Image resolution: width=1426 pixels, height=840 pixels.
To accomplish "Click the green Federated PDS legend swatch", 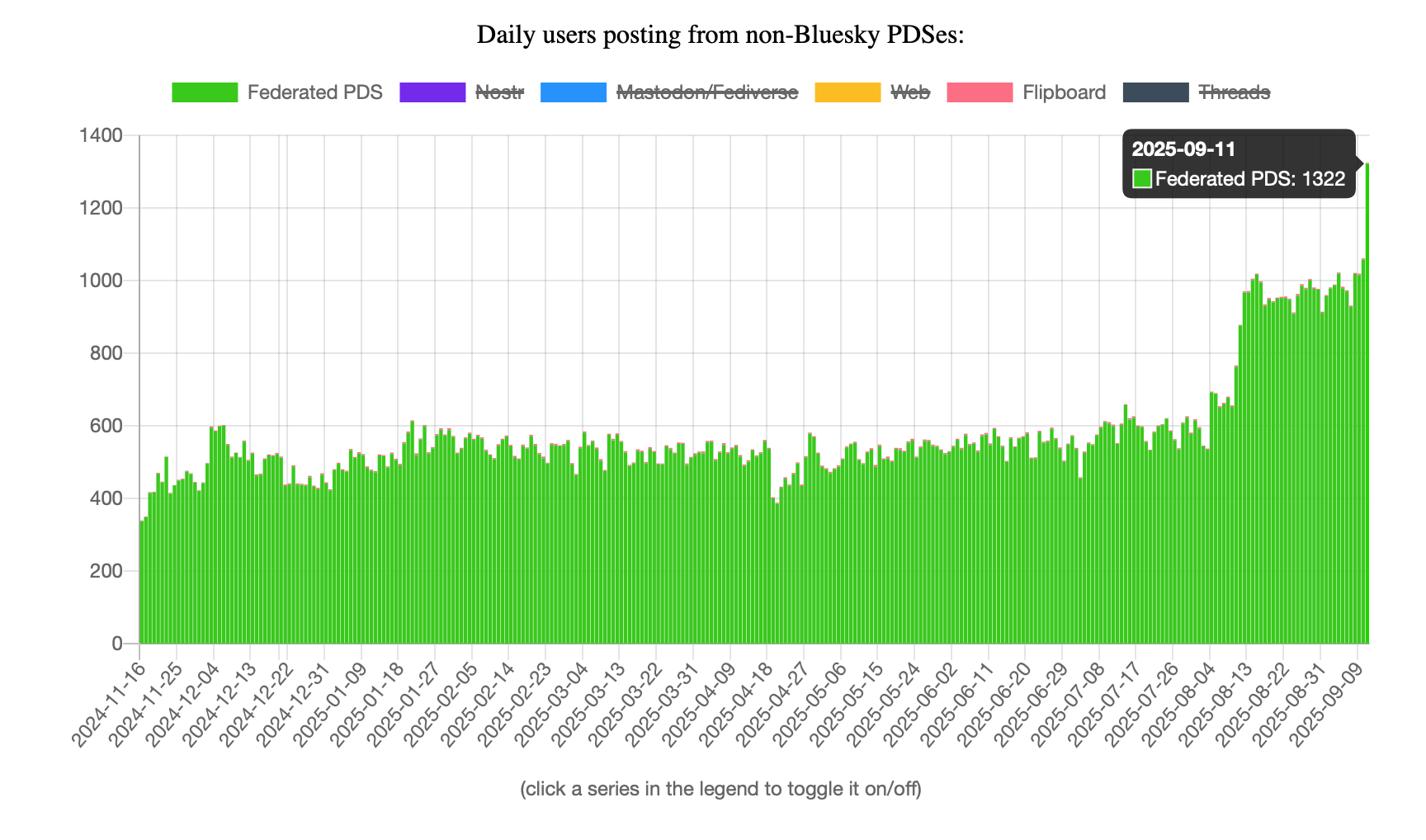I will [205, 92].
